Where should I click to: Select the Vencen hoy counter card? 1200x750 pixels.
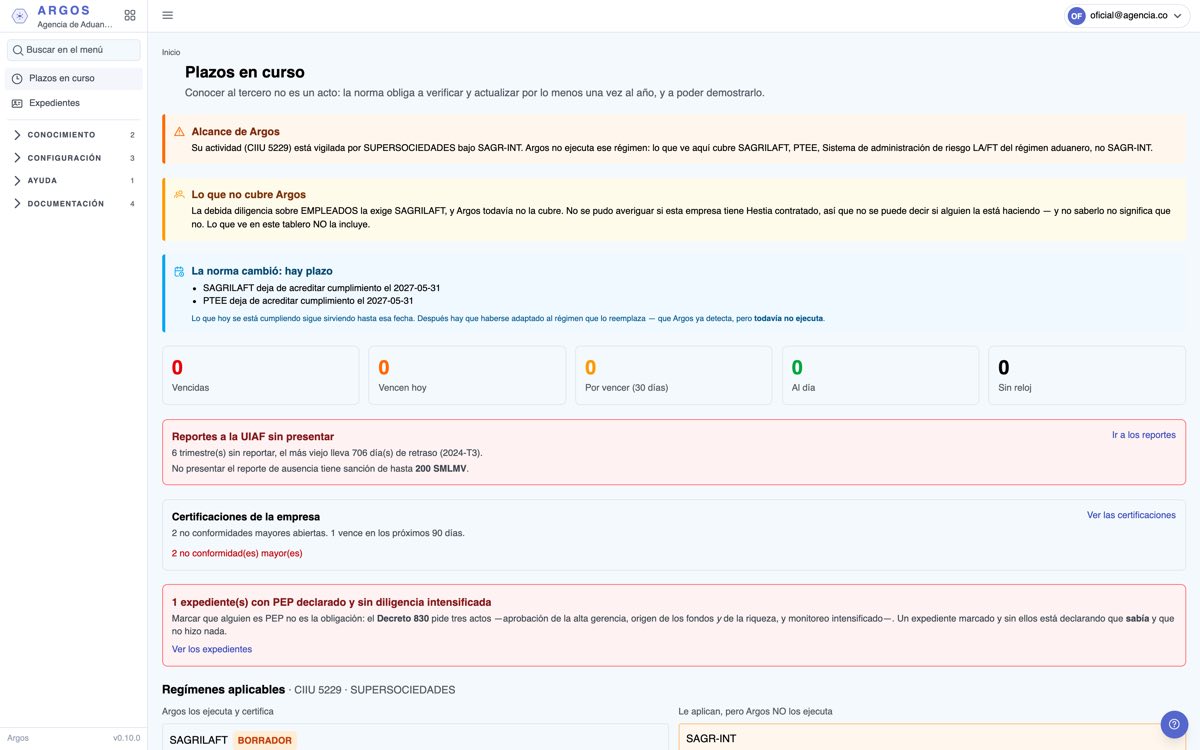tap(467, 375)
